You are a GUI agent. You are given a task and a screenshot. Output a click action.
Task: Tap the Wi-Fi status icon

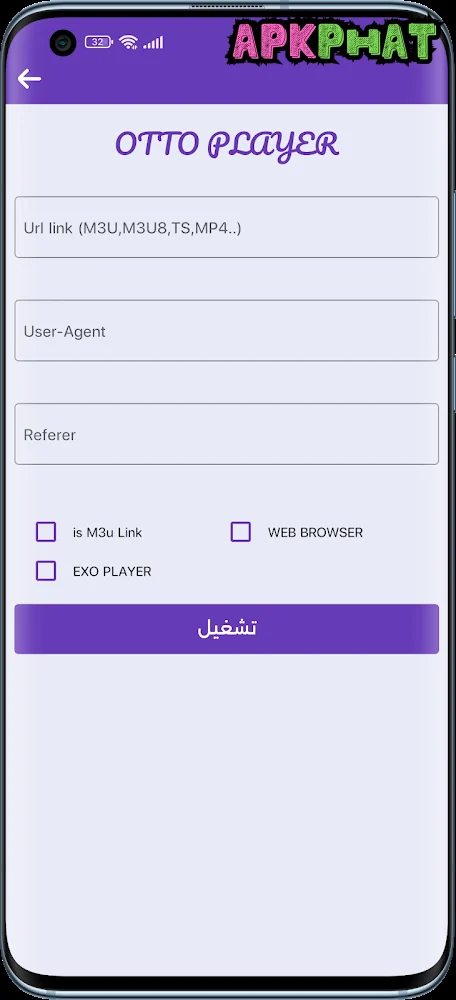click(128, 42)
